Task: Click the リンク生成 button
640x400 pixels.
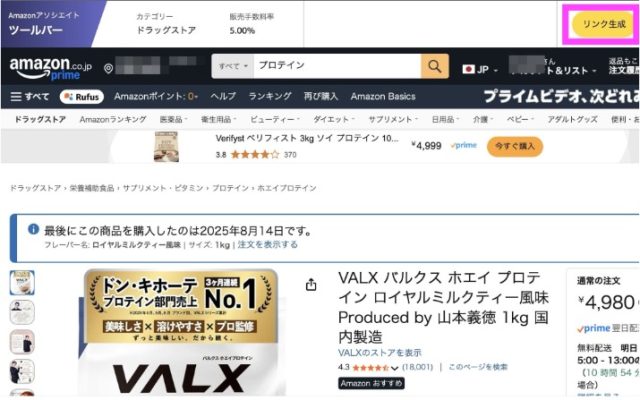Action: tap(604, 24)
